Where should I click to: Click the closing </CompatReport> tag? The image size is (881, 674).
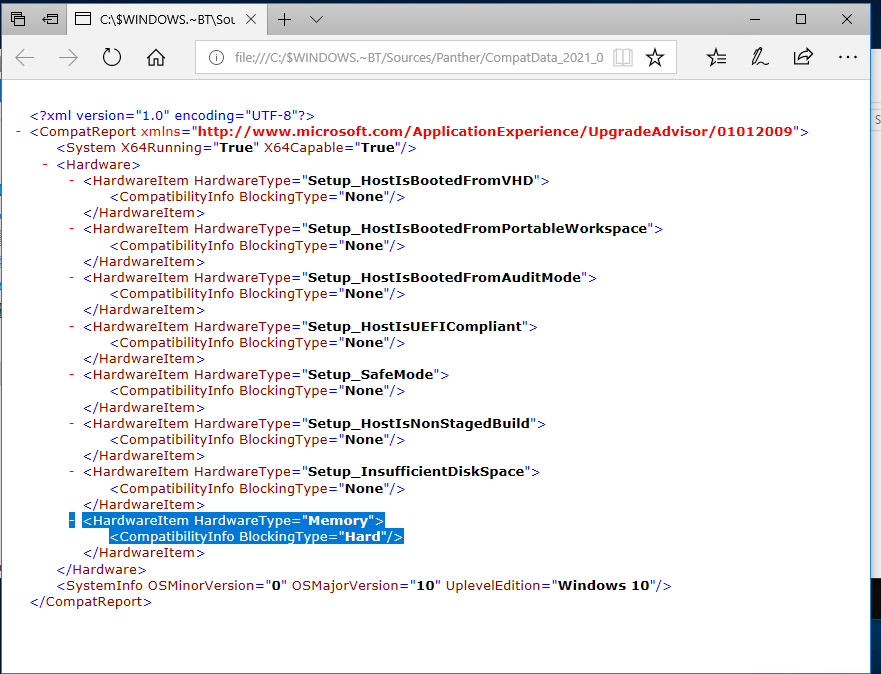[90, 602]
